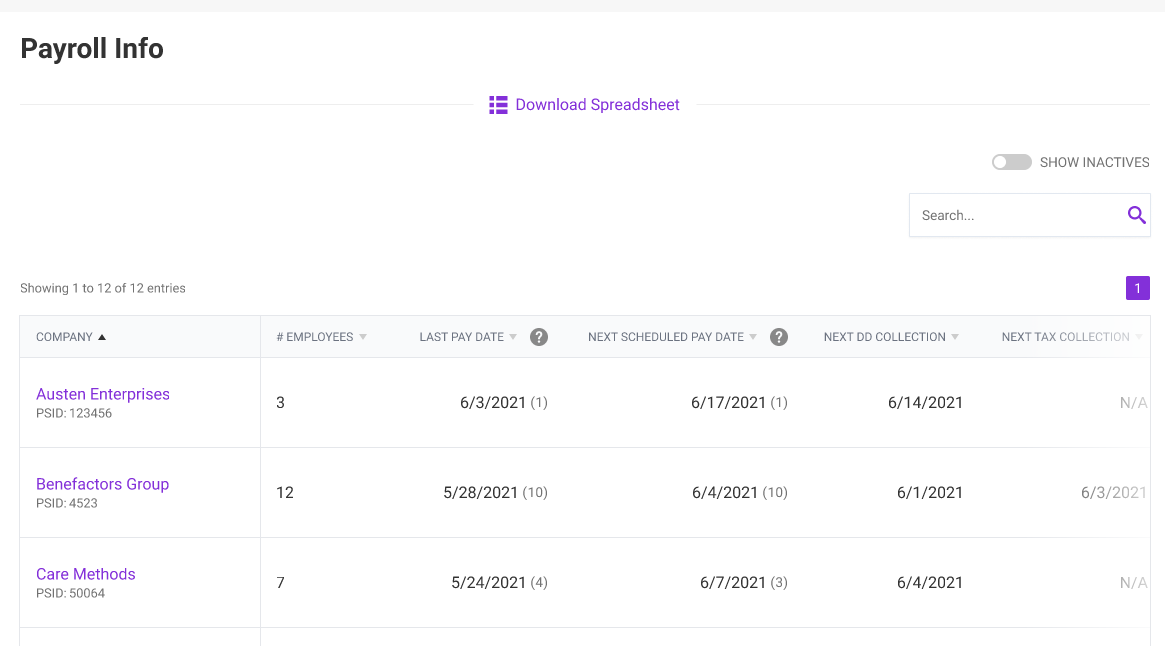This screenshot has width=1165, height=646.
Task: Sort by Last Pay Date column arrow
Action: click(x=513, y=337)
